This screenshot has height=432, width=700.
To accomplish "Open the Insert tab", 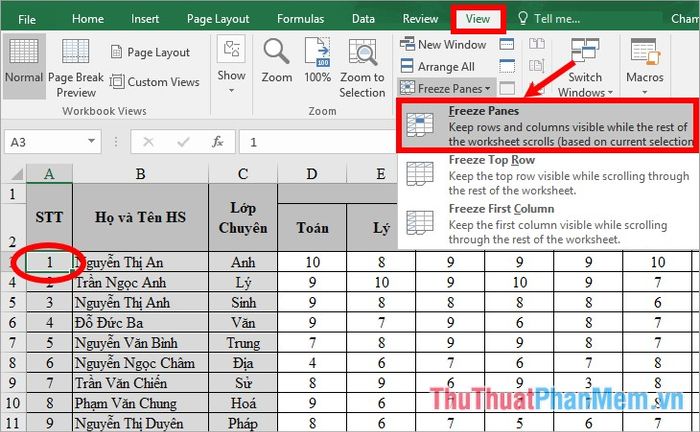I will [x=145, y=19].
